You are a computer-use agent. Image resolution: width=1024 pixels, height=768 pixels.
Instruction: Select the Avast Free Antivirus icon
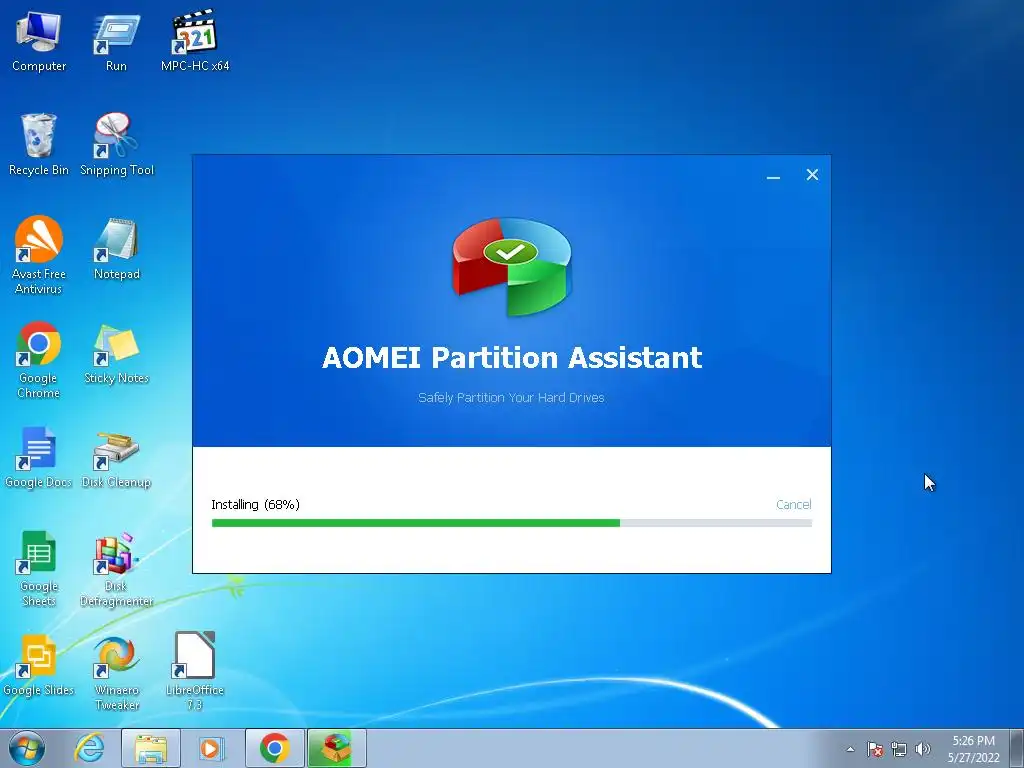tap(39, 255)
